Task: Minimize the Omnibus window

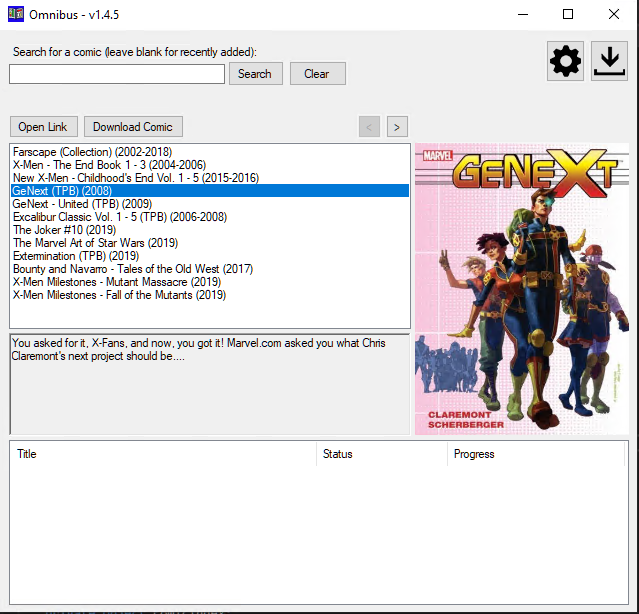Action: coord(523,15)
